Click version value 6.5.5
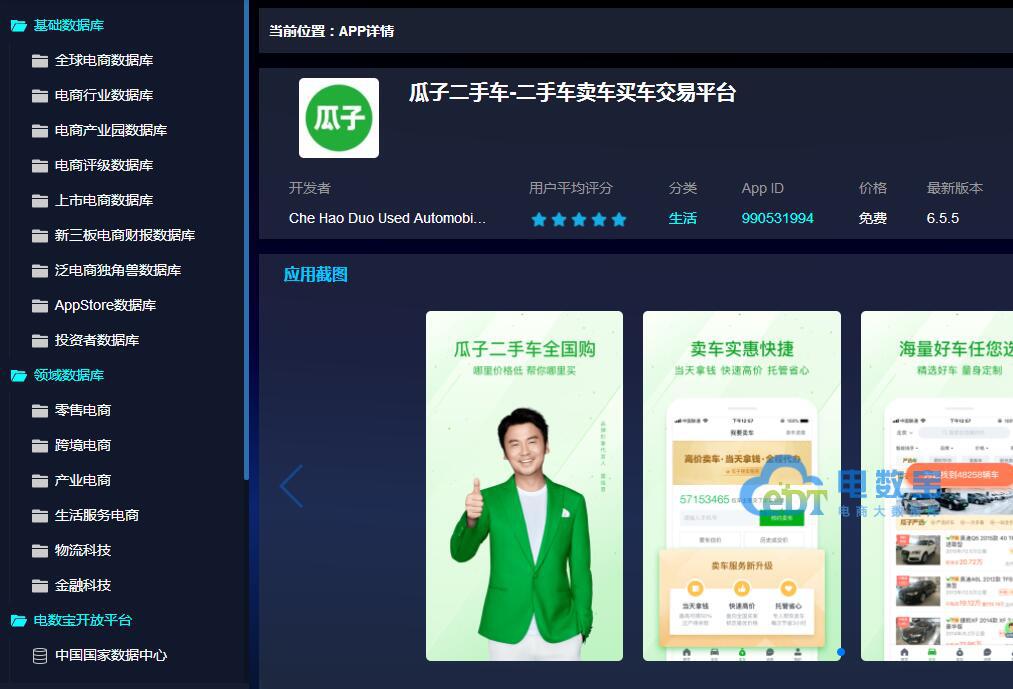Screen dimensions: 1013x689 [943, 218]
